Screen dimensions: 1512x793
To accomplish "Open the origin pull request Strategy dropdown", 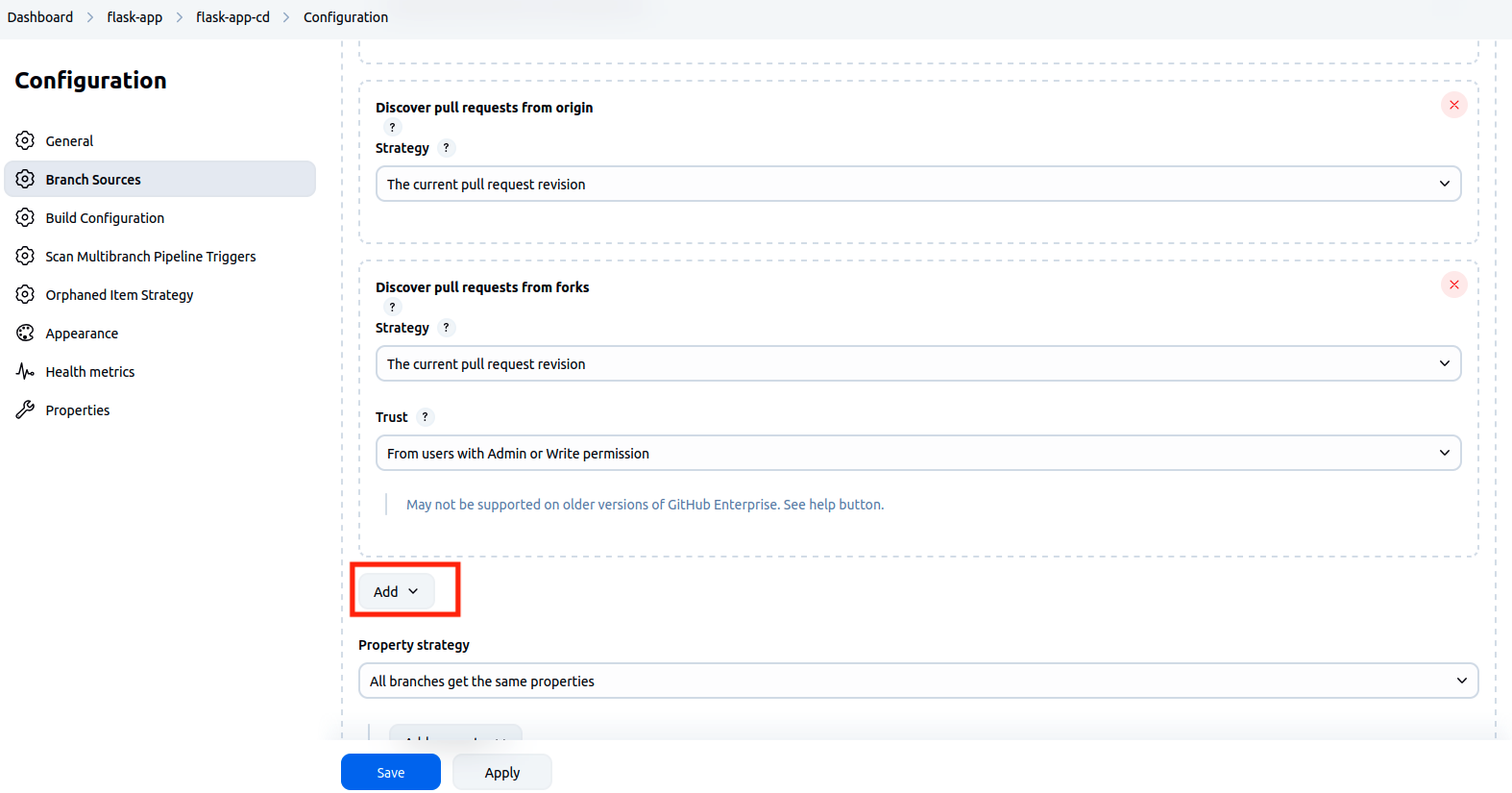I will [917, 184].
